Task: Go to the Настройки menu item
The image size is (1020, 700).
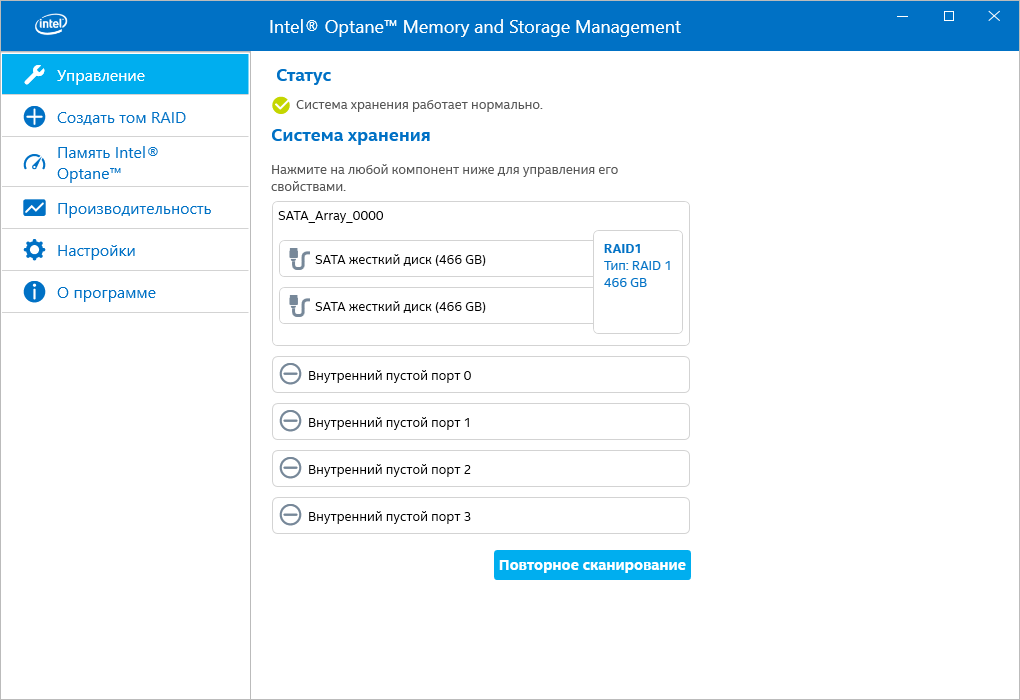Action: tap(96, 250)
